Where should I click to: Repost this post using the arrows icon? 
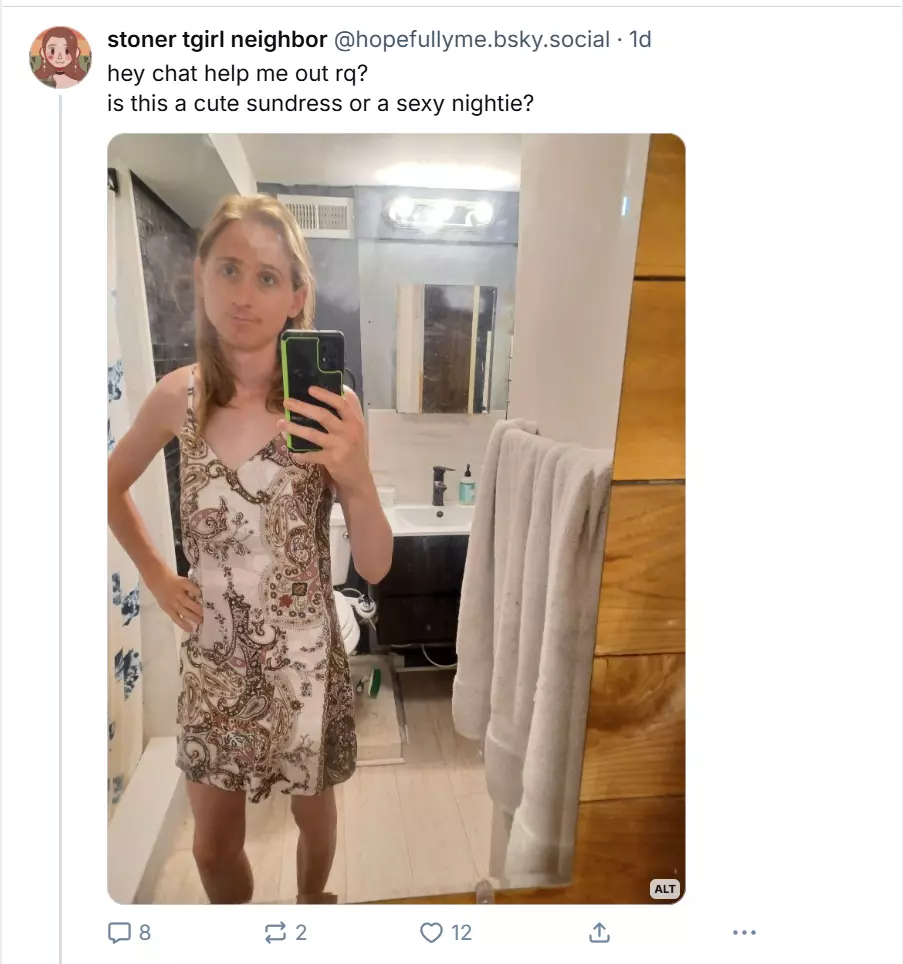[275, 933]
